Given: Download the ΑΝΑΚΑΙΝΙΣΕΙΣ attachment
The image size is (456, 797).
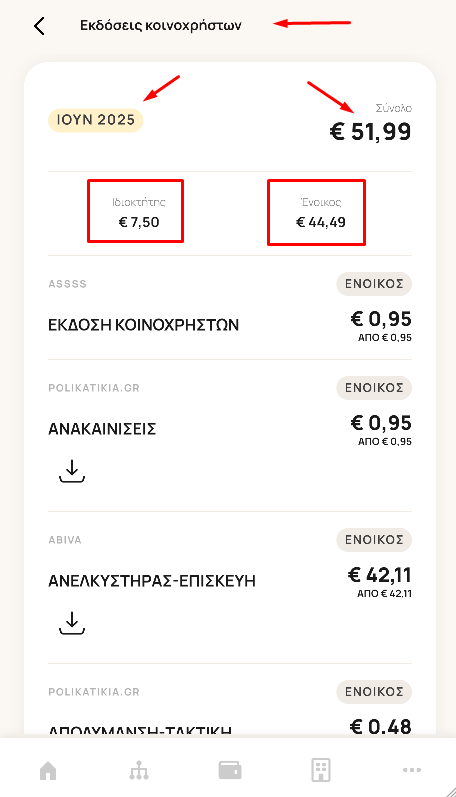Looking at the screenshot, I should click(72, 471).
